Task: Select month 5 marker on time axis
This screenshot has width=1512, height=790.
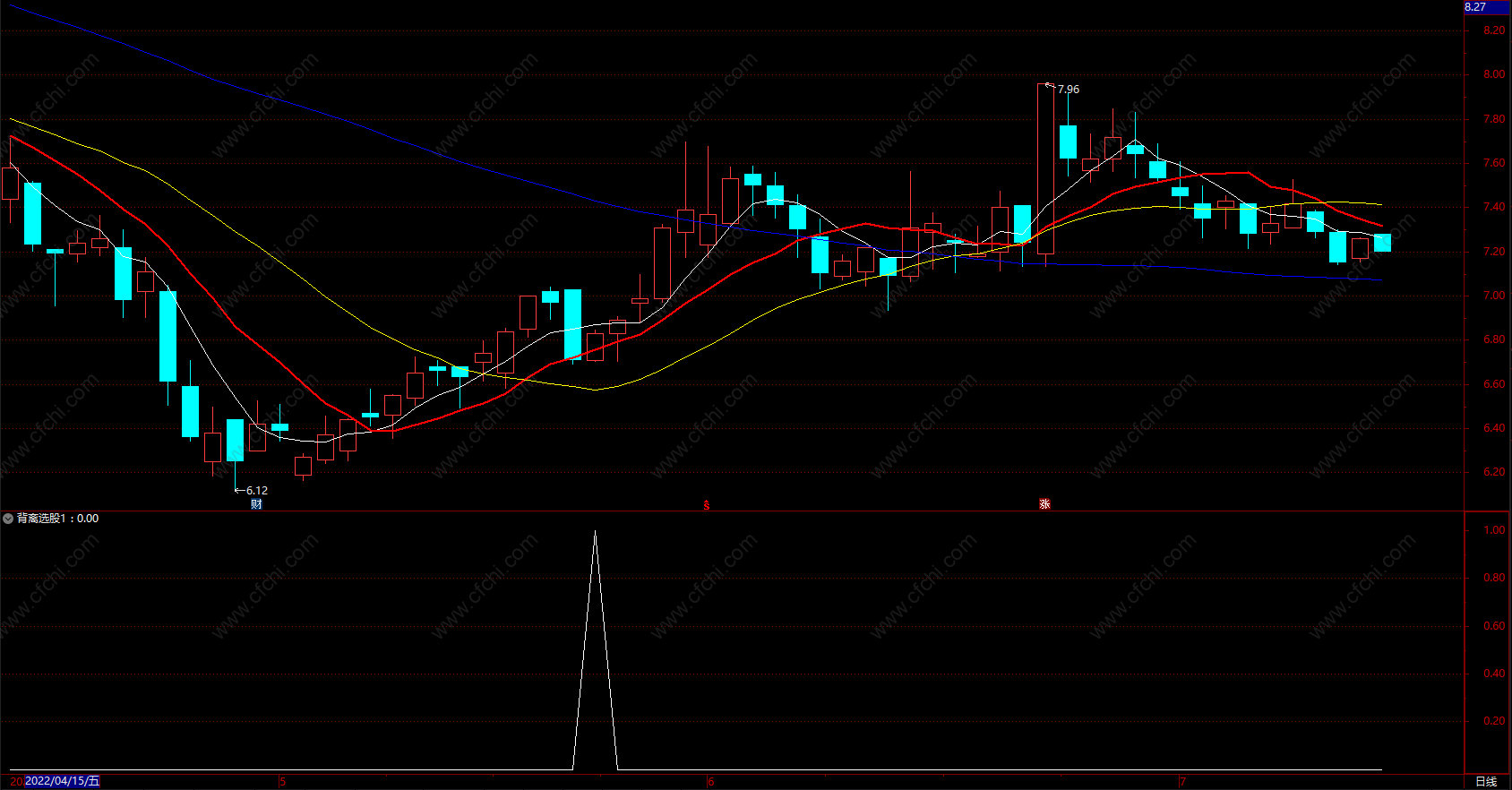Action: point(283,782)
